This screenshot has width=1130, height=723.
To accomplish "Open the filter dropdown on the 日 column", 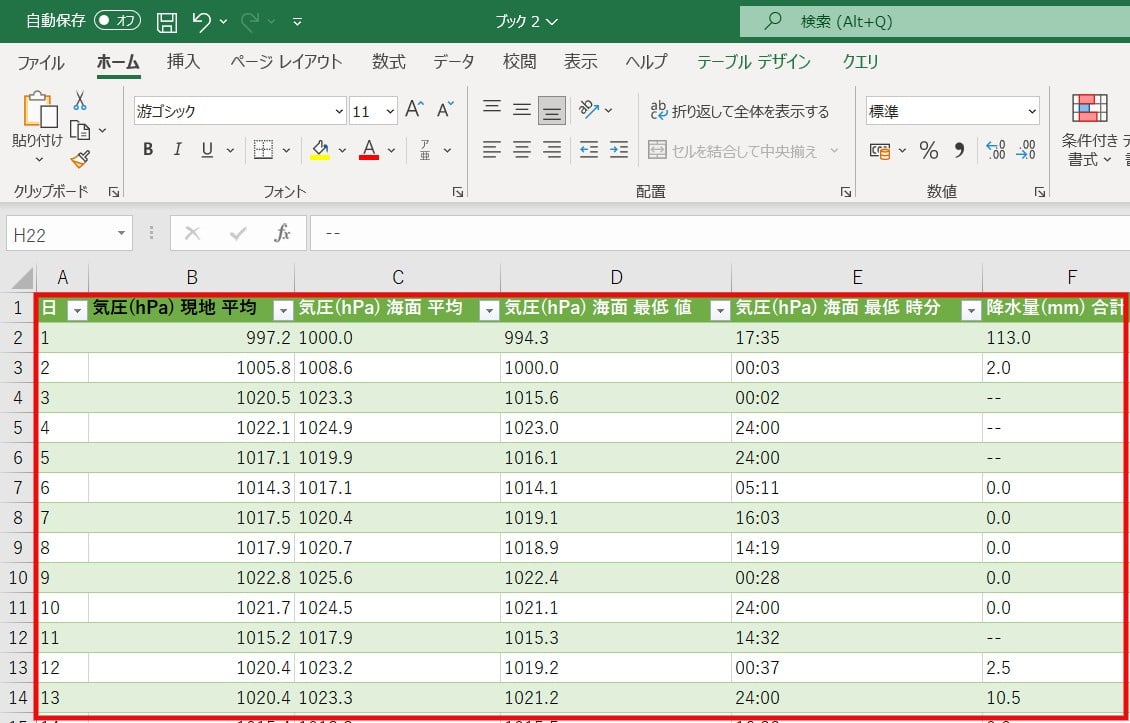I will [77, 308].
